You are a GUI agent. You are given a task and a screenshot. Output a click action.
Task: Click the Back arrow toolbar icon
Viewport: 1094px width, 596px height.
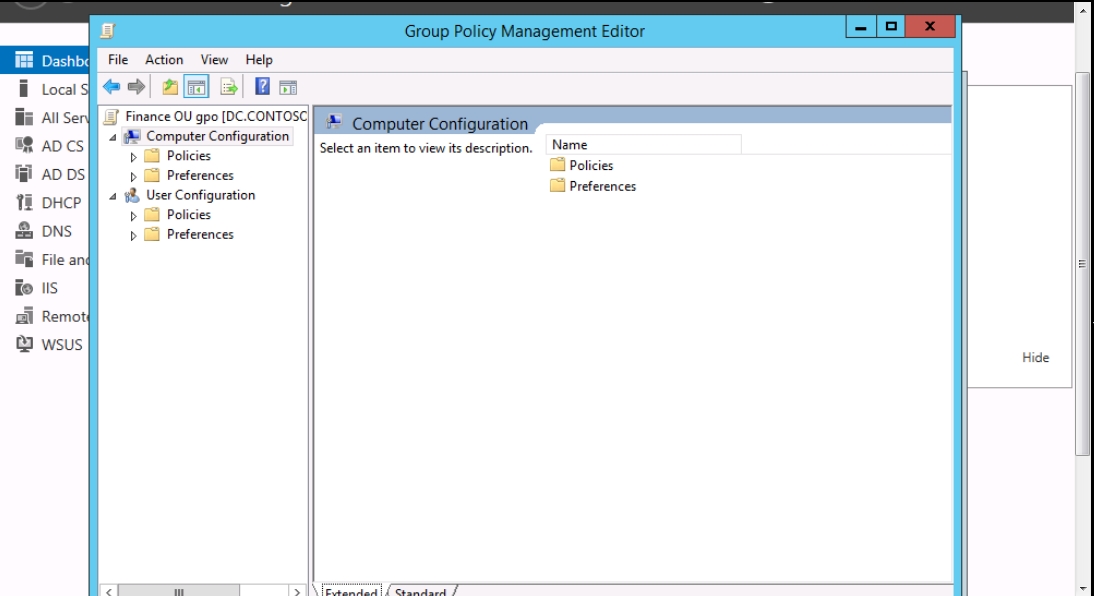click(x=111, y=87)
